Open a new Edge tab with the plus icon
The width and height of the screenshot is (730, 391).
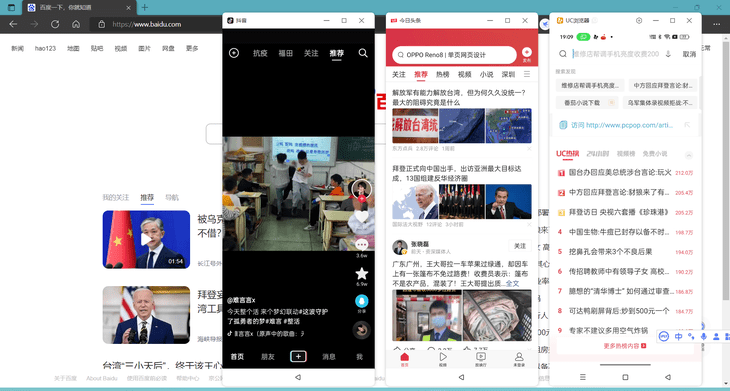coord(145,7)
